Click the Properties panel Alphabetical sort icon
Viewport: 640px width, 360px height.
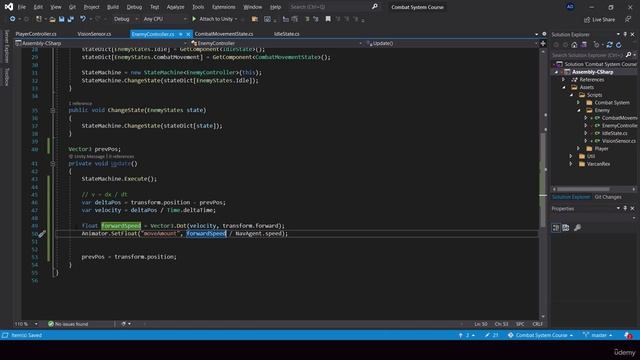click(566, 228)
